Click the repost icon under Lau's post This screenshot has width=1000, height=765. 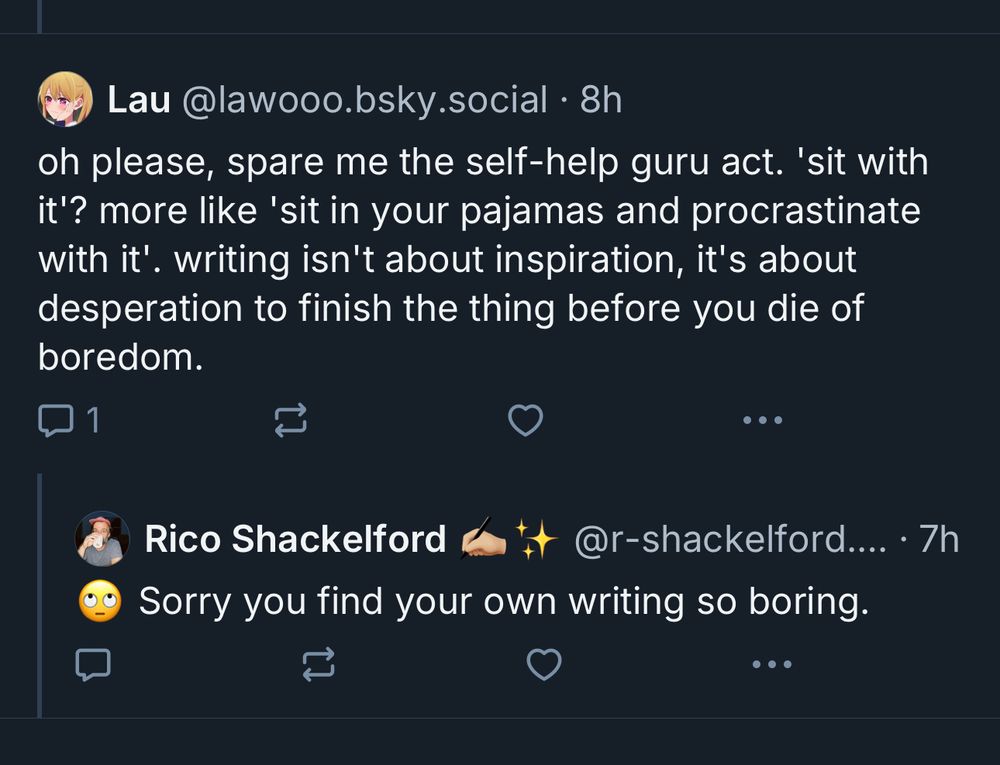[290, 420]
